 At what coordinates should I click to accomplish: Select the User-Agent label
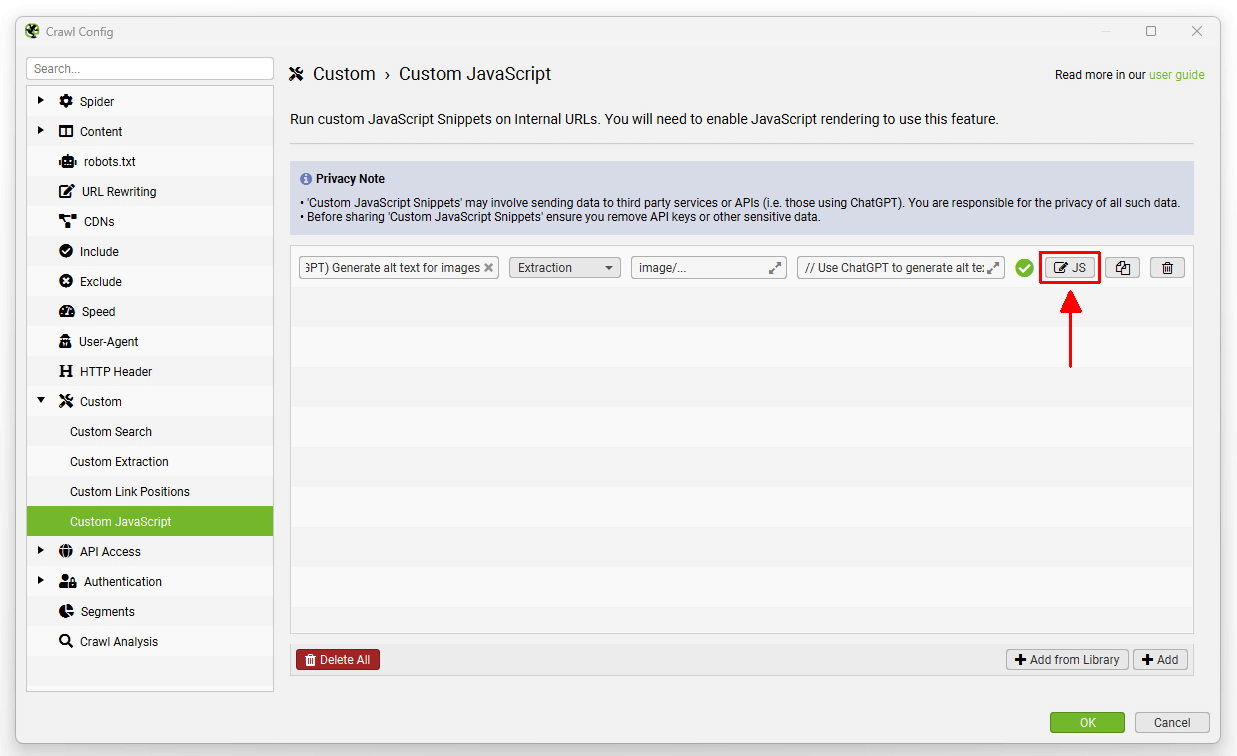tap(109, 342)
